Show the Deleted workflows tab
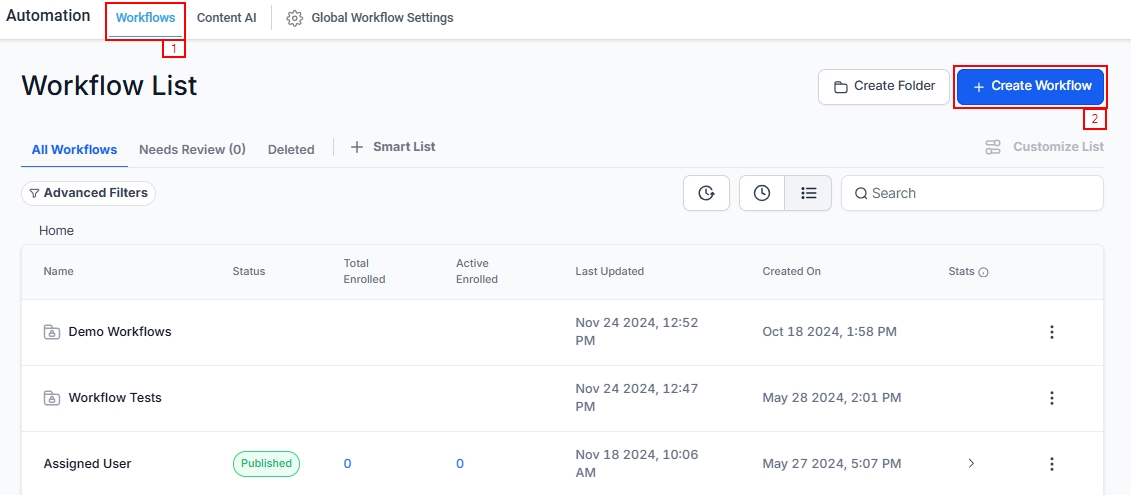This screenshot has height=495, width=1131. (291, 149)
